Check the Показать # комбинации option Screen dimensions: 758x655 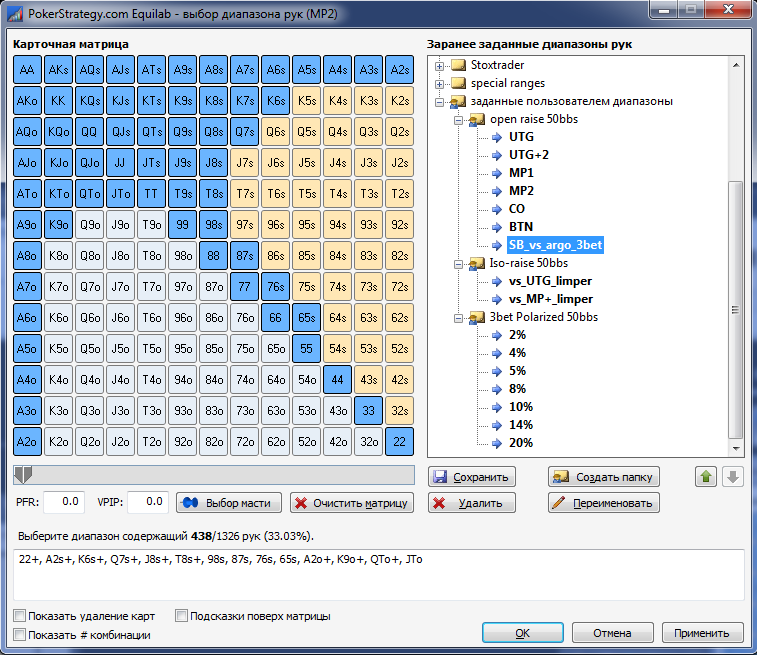(20, 635)
